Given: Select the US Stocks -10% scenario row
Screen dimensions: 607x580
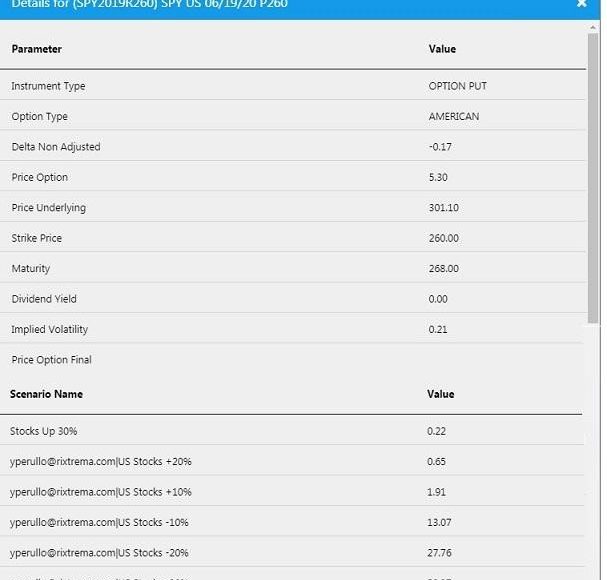Looking at the screenshot, I should point(99,522).
